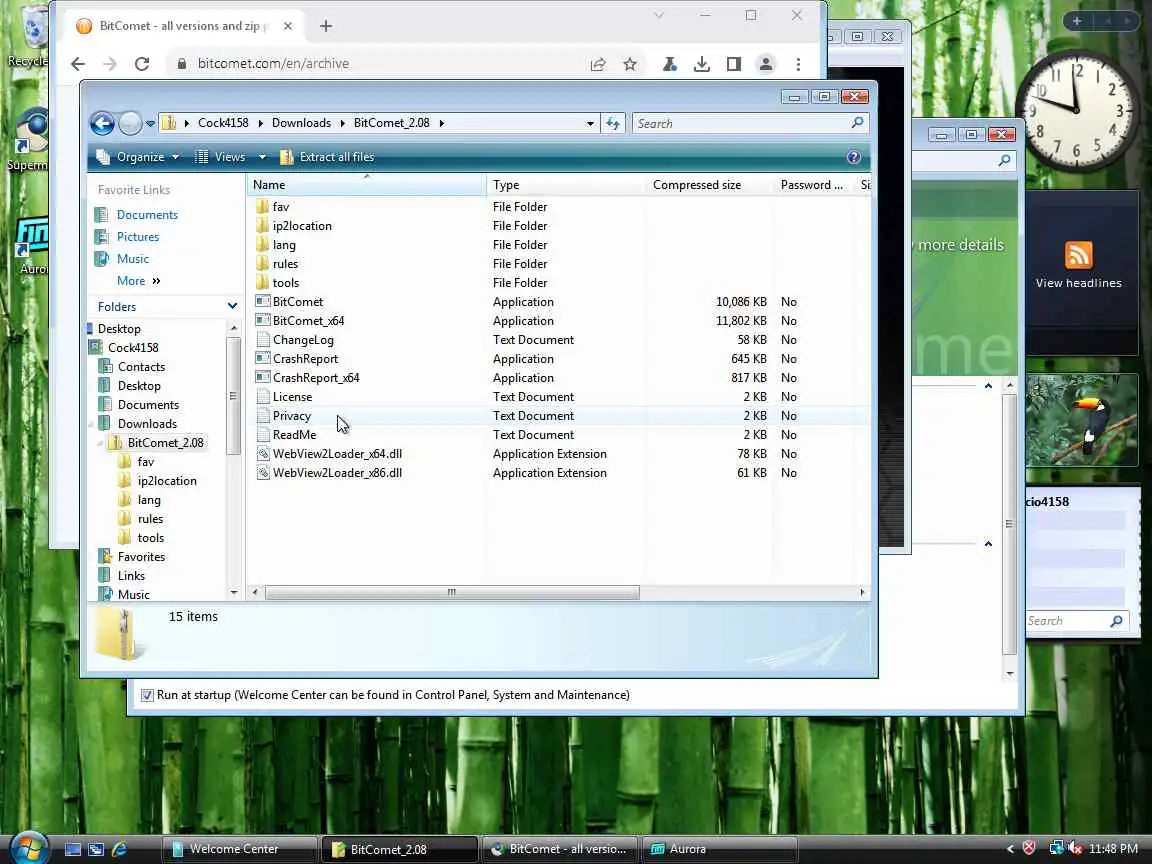Click the Internet Explorer quick launch icon

point(119,849)
